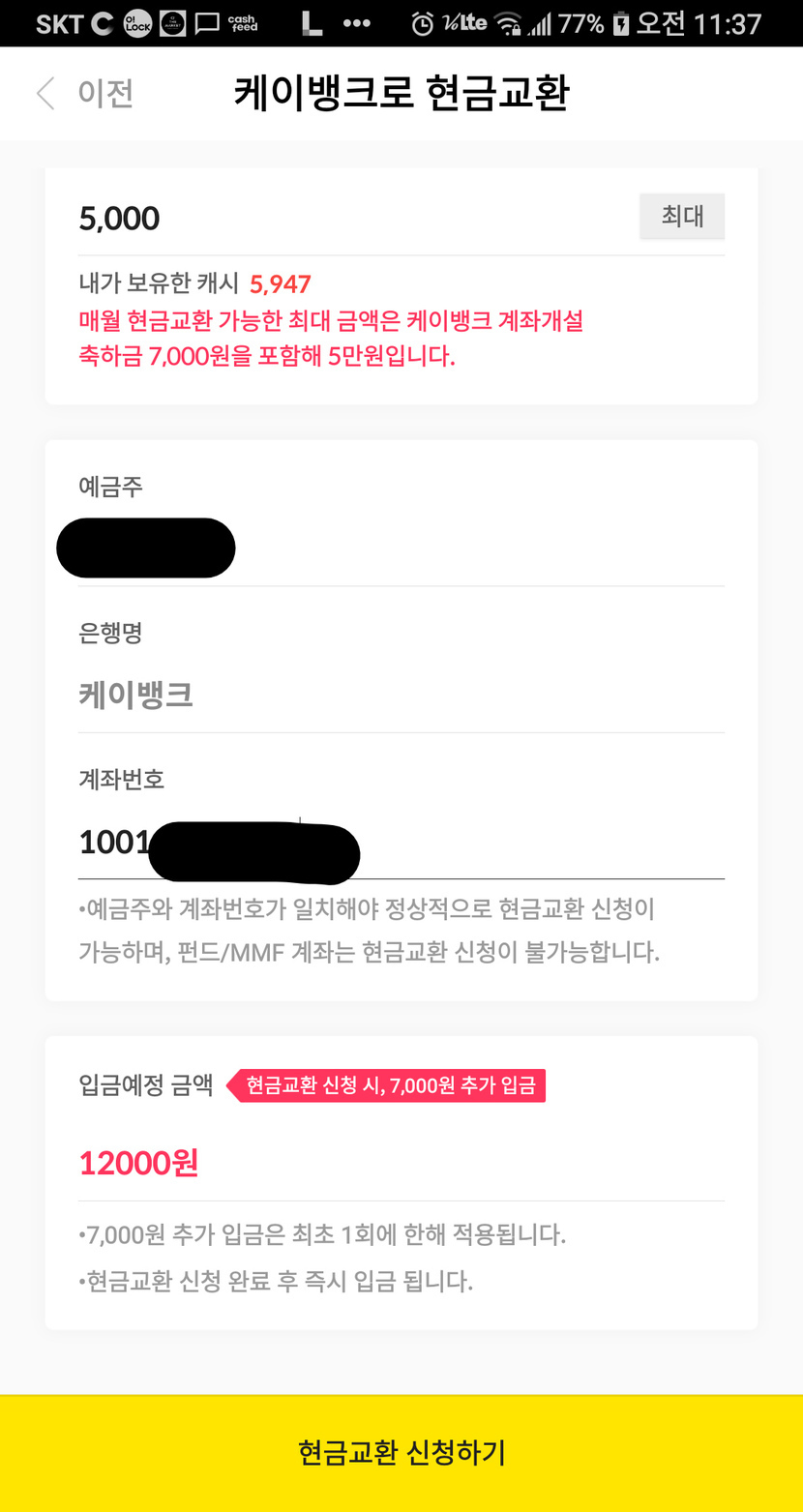Tap the 예금주 account holder field
803x1512 pixels.
tap(387, 548)
